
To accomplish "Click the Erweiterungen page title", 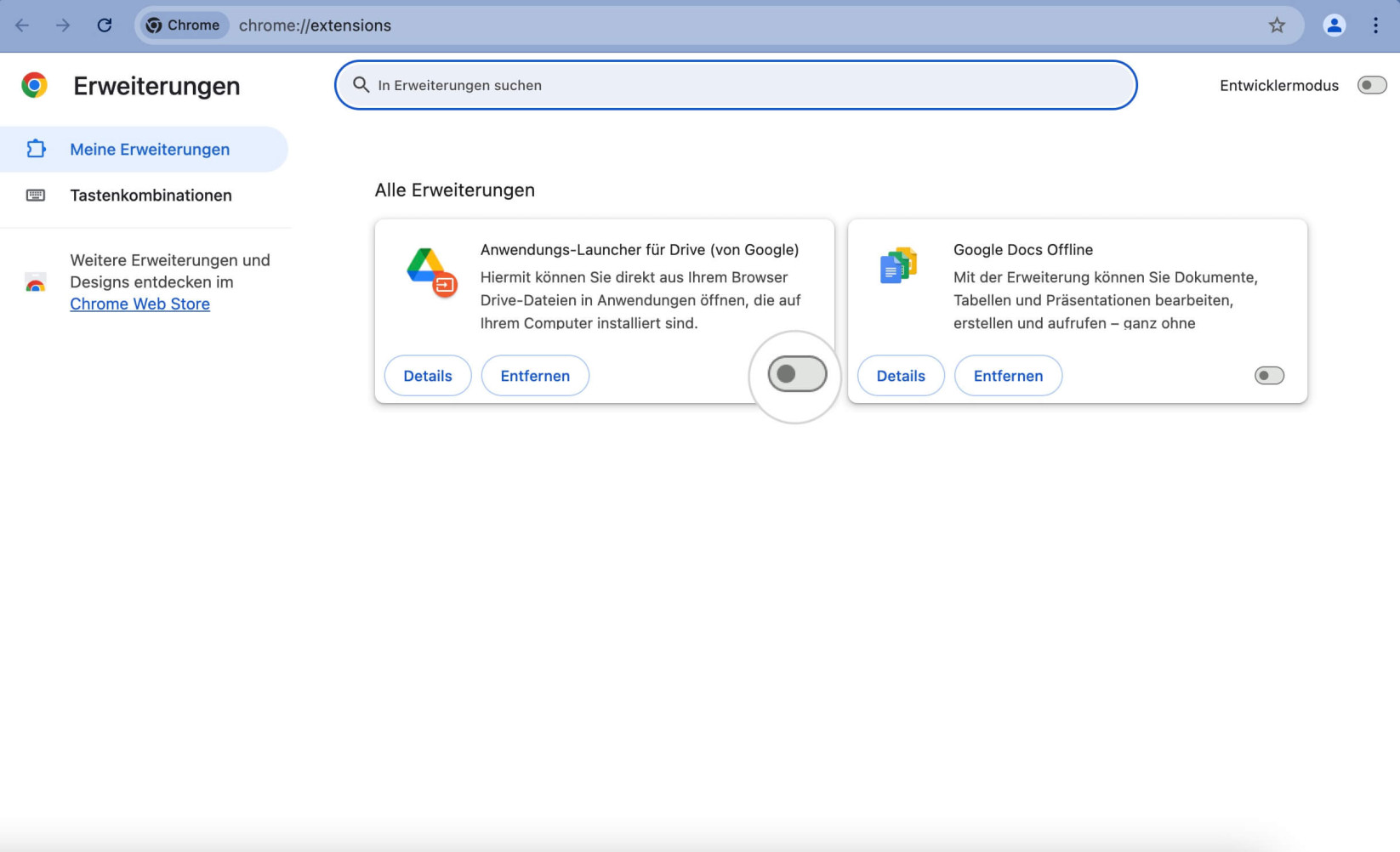I will pyautogui.click(x=157, y=86).
